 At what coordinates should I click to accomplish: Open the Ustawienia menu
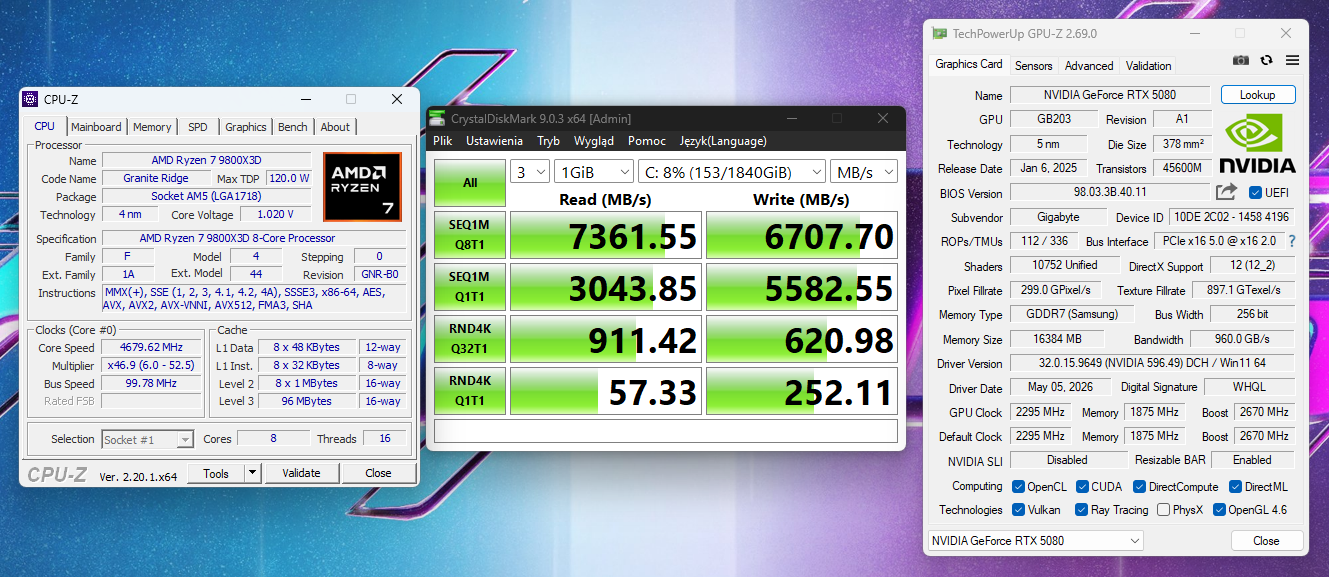point(494,141)
